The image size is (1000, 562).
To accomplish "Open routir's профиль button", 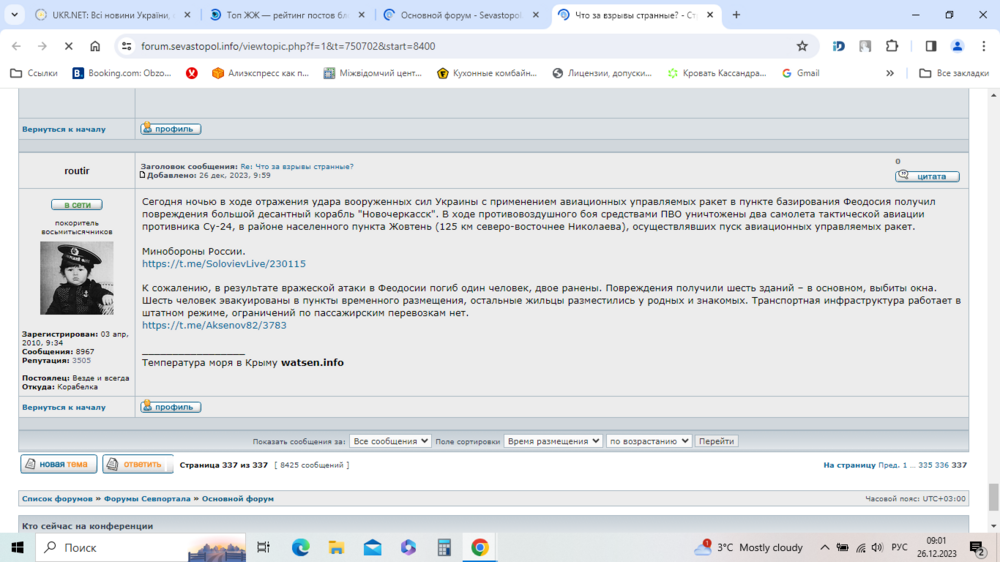I will coord(170,407).
